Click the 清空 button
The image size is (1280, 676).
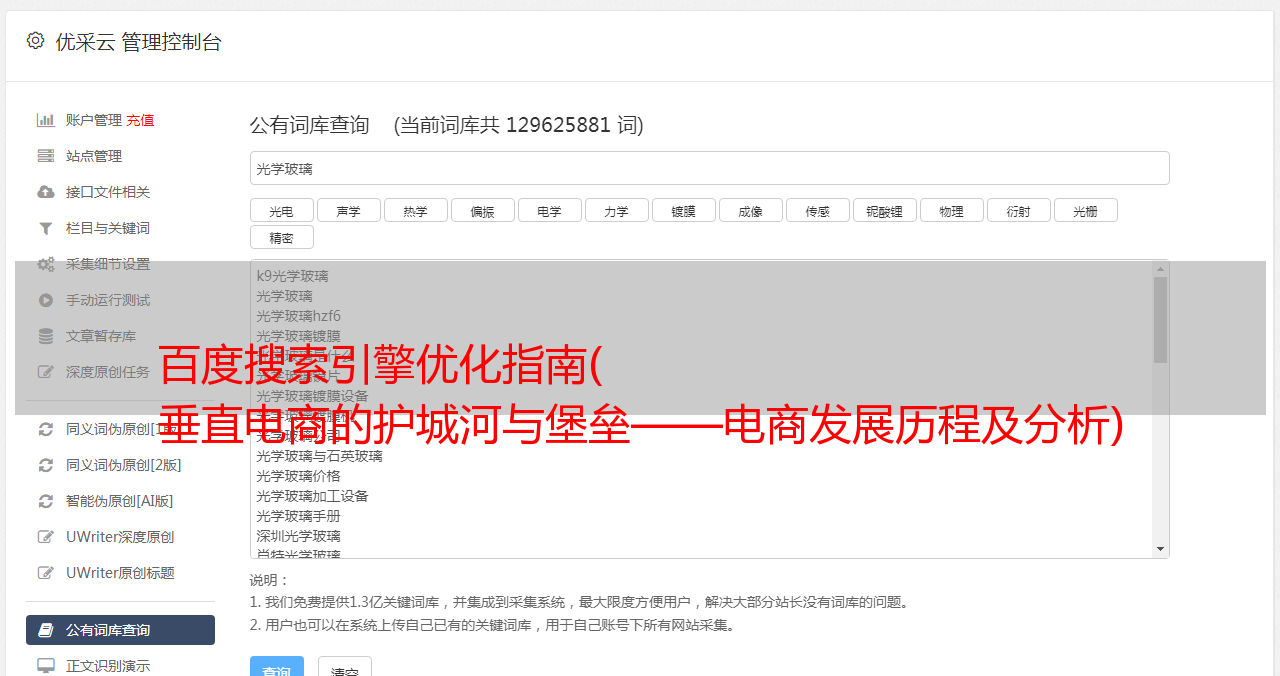(345, 666)
